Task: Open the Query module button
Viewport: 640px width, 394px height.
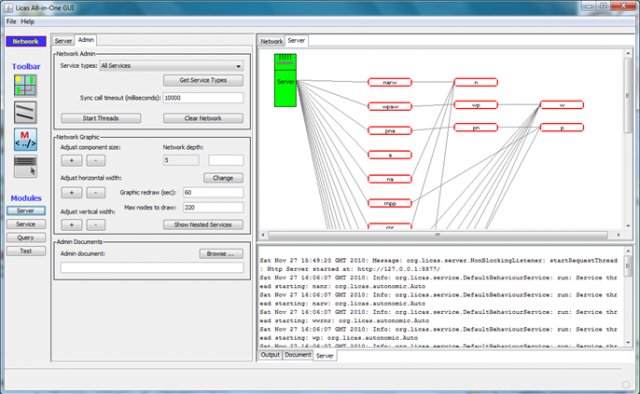Action: coord(26,238)
